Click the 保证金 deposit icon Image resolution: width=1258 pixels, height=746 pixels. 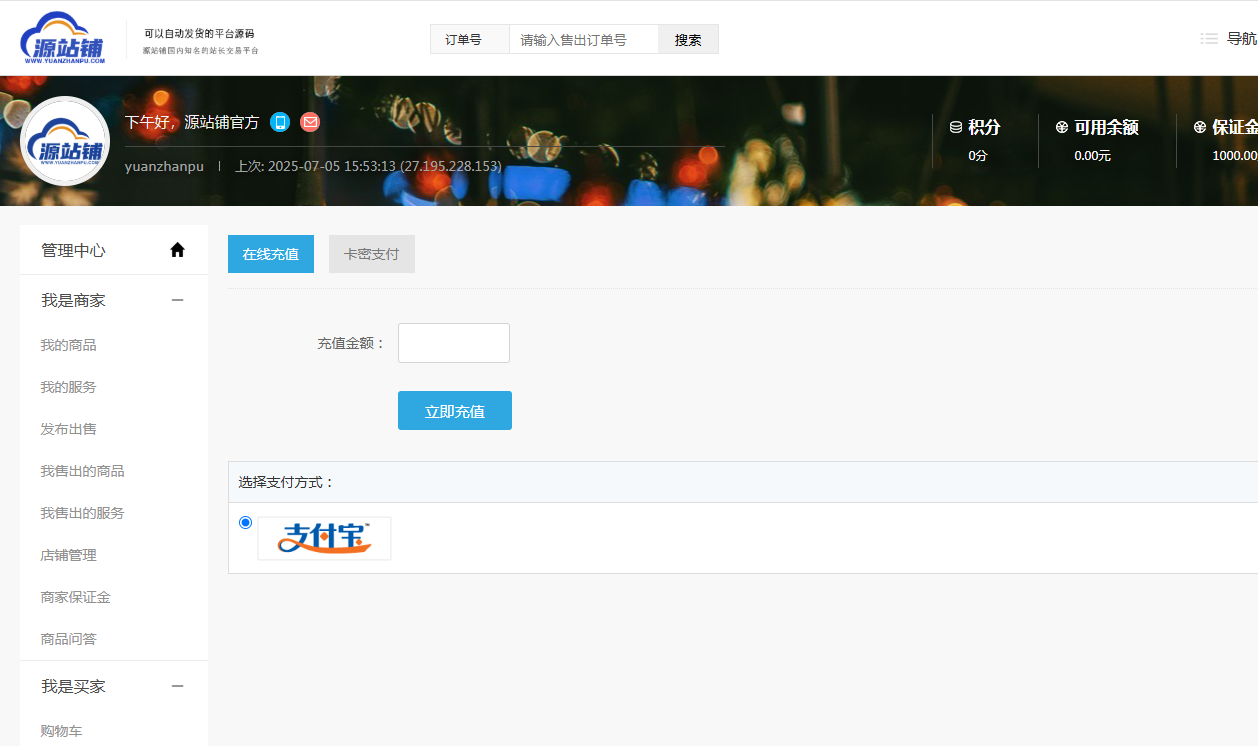pos(1200,127)
